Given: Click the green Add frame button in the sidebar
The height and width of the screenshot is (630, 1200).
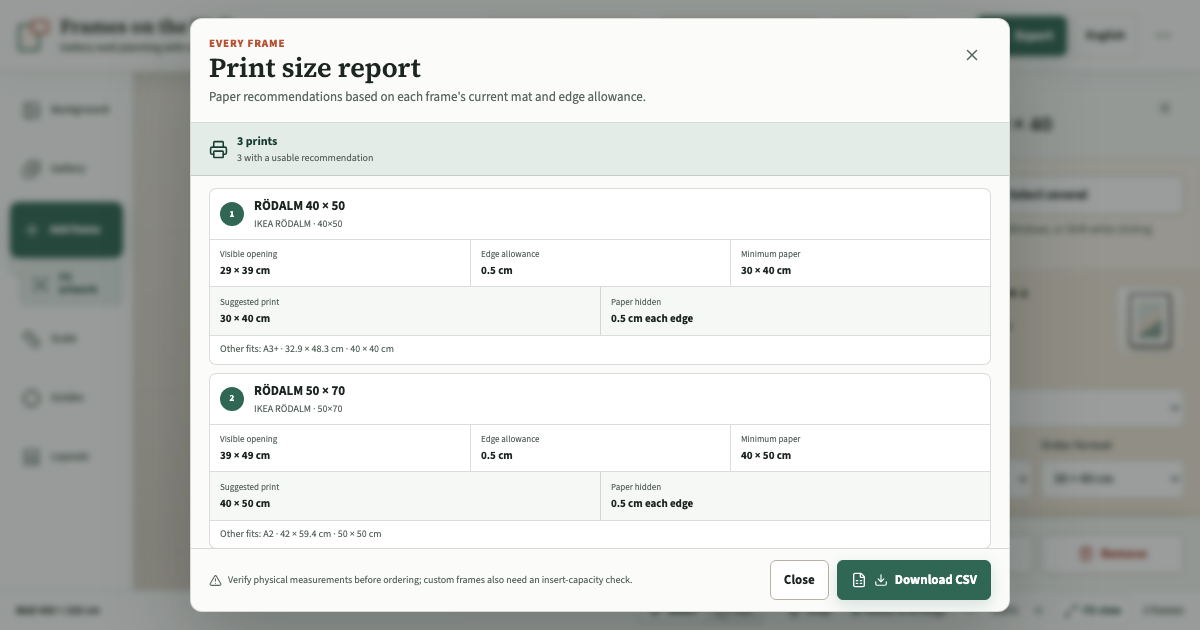Looking at the screenshot, I should tap(66, 229).
